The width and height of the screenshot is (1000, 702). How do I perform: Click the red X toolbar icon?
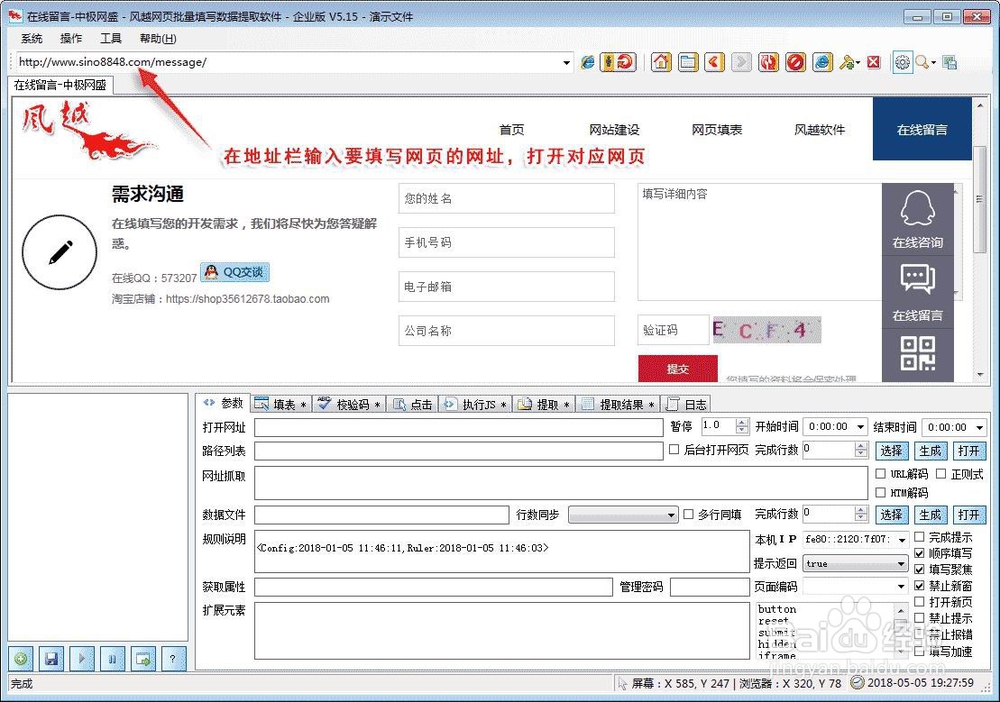click(x=874, y=62)
